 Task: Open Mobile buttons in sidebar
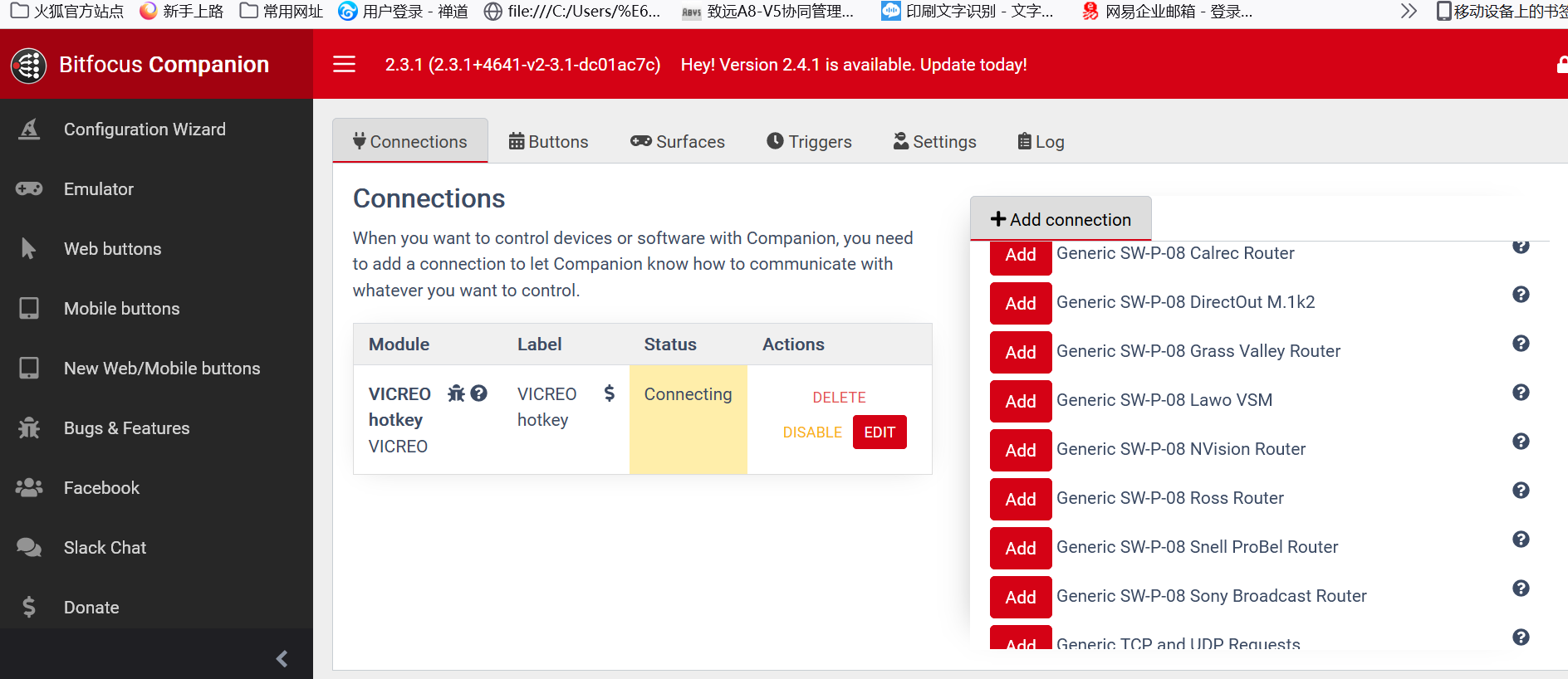click(156, 309)
